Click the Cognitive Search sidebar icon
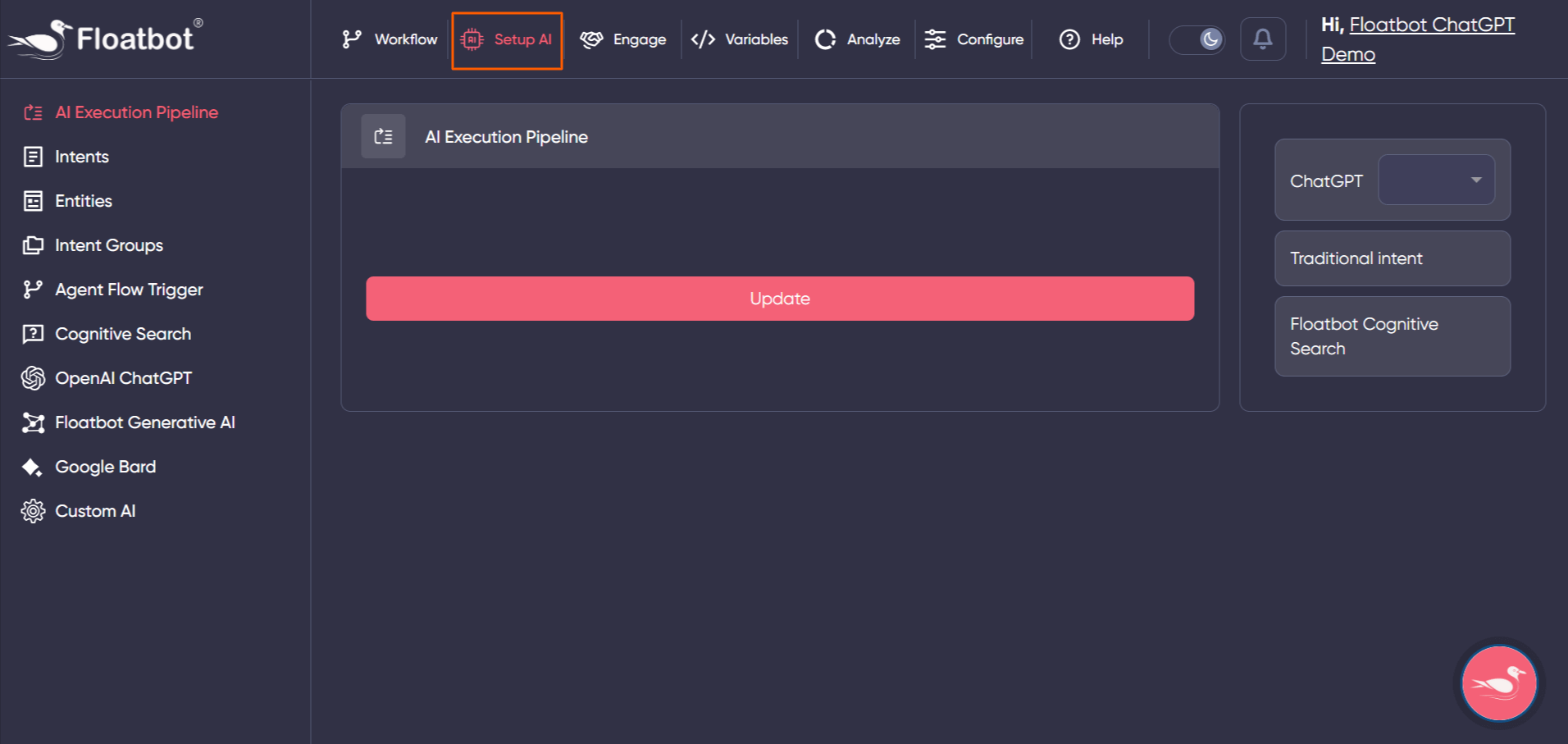The width and height of the screenshot is (1568, 744). tap(33, 334)
